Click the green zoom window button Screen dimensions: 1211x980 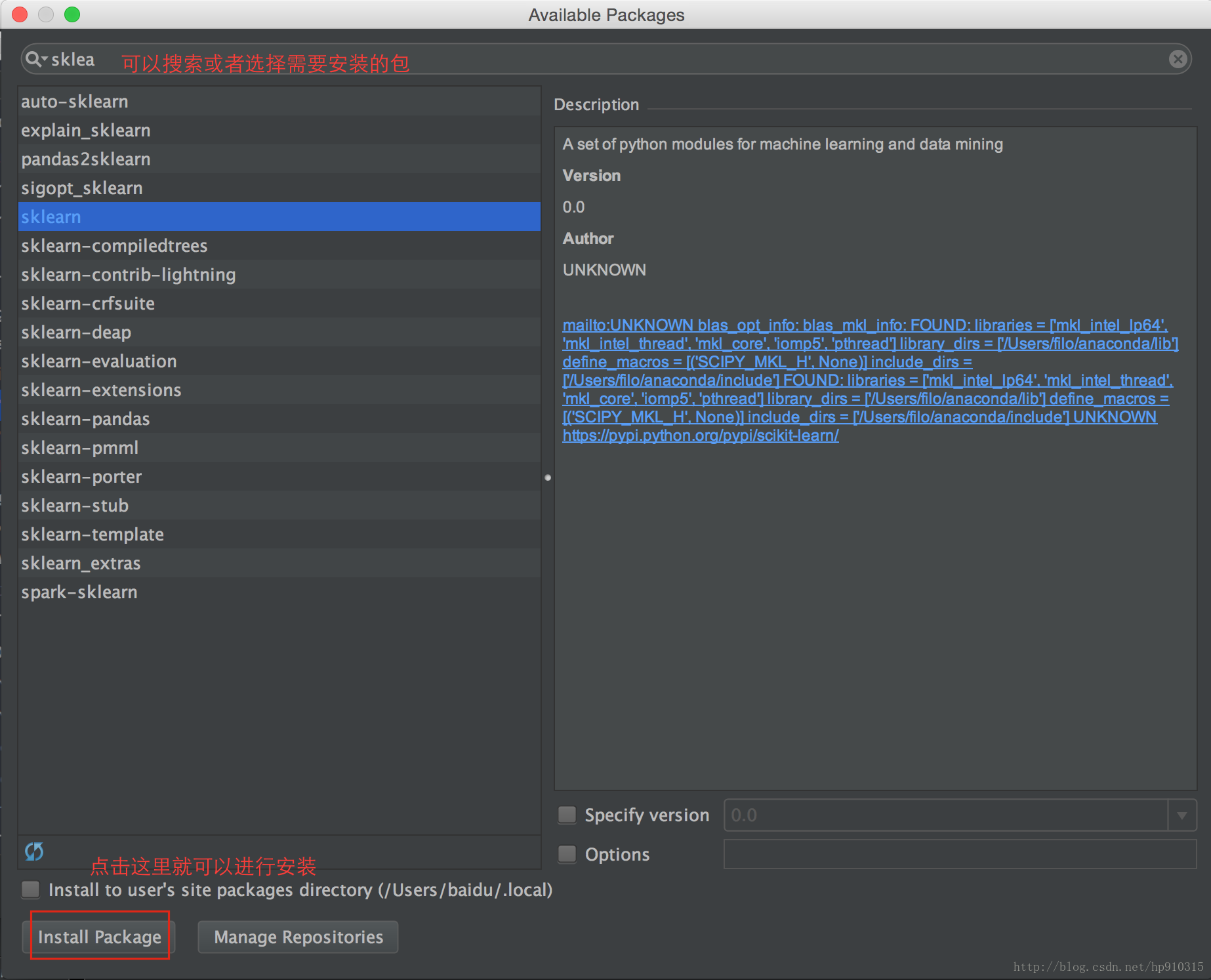(72, 14)
